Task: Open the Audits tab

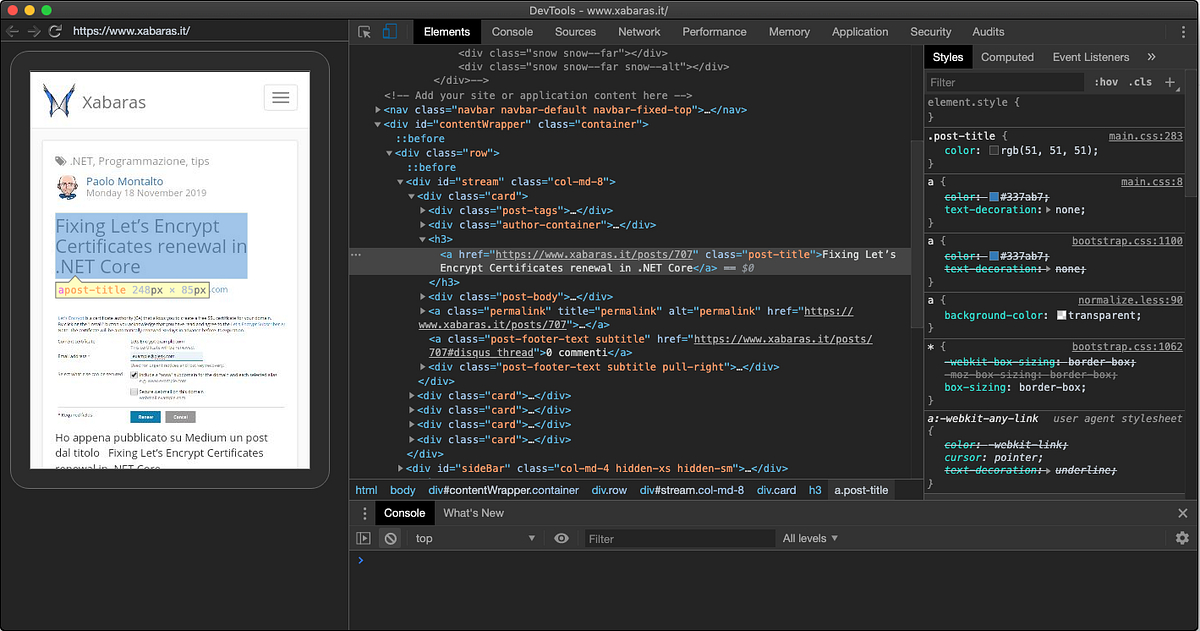Action: click(x=988, y=32)
